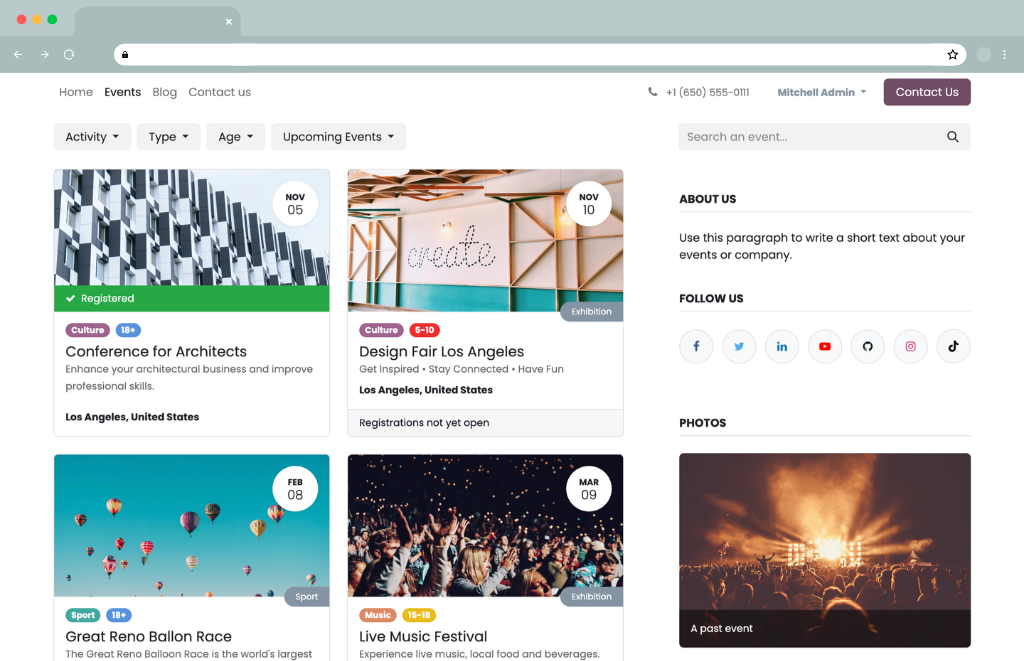This screenshot has width=1024, height=661.
Task: Reload the page in browser
Action: [69, 55]
